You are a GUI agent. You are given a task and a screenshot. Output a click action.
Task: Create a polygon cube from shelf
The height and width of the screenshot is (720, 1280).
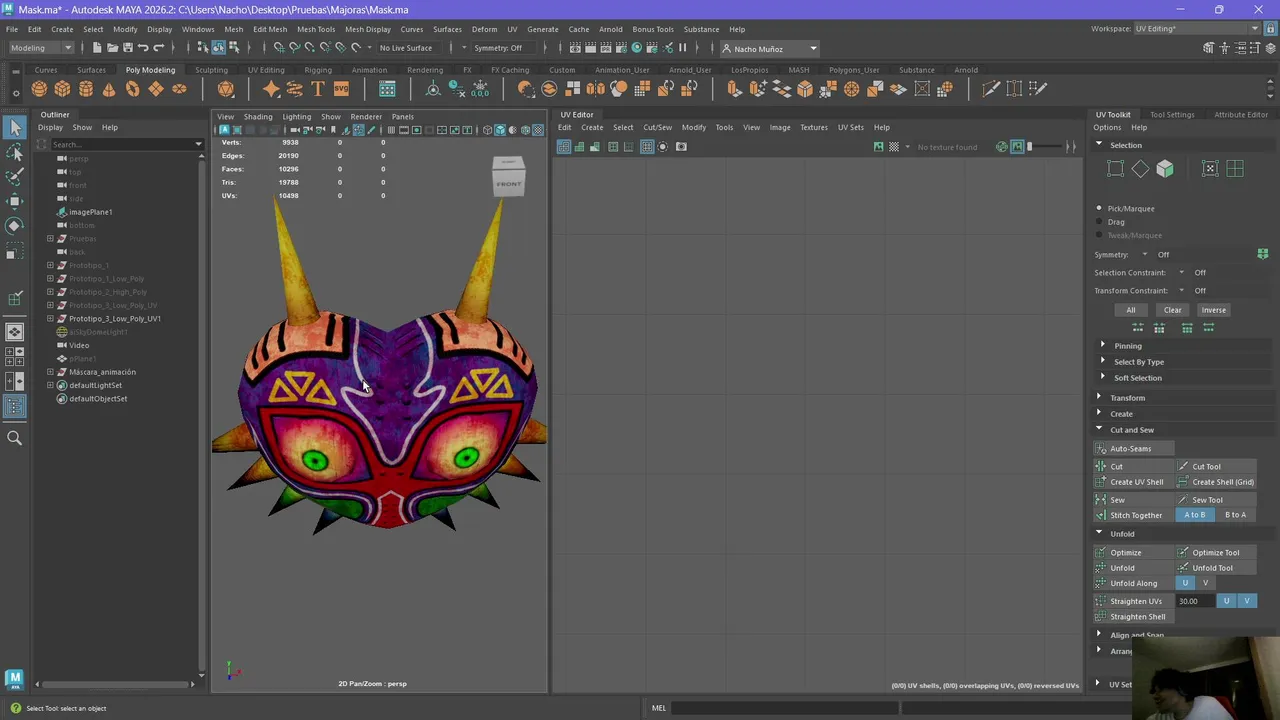(62, 89)
